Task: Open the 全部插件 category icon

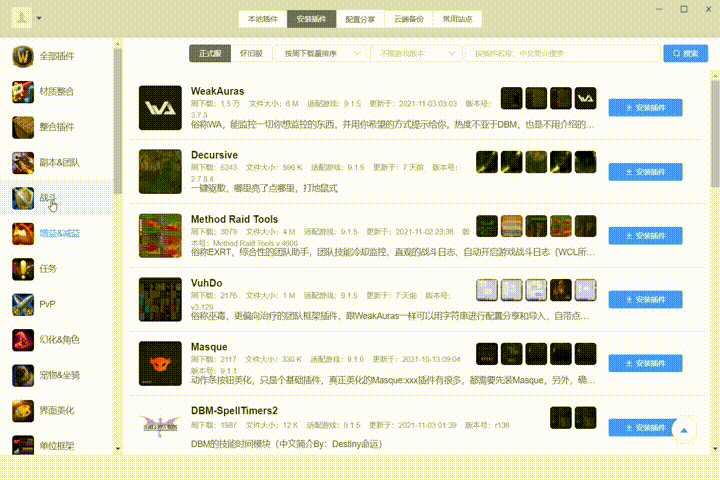Action: click(x=23, y=56)
